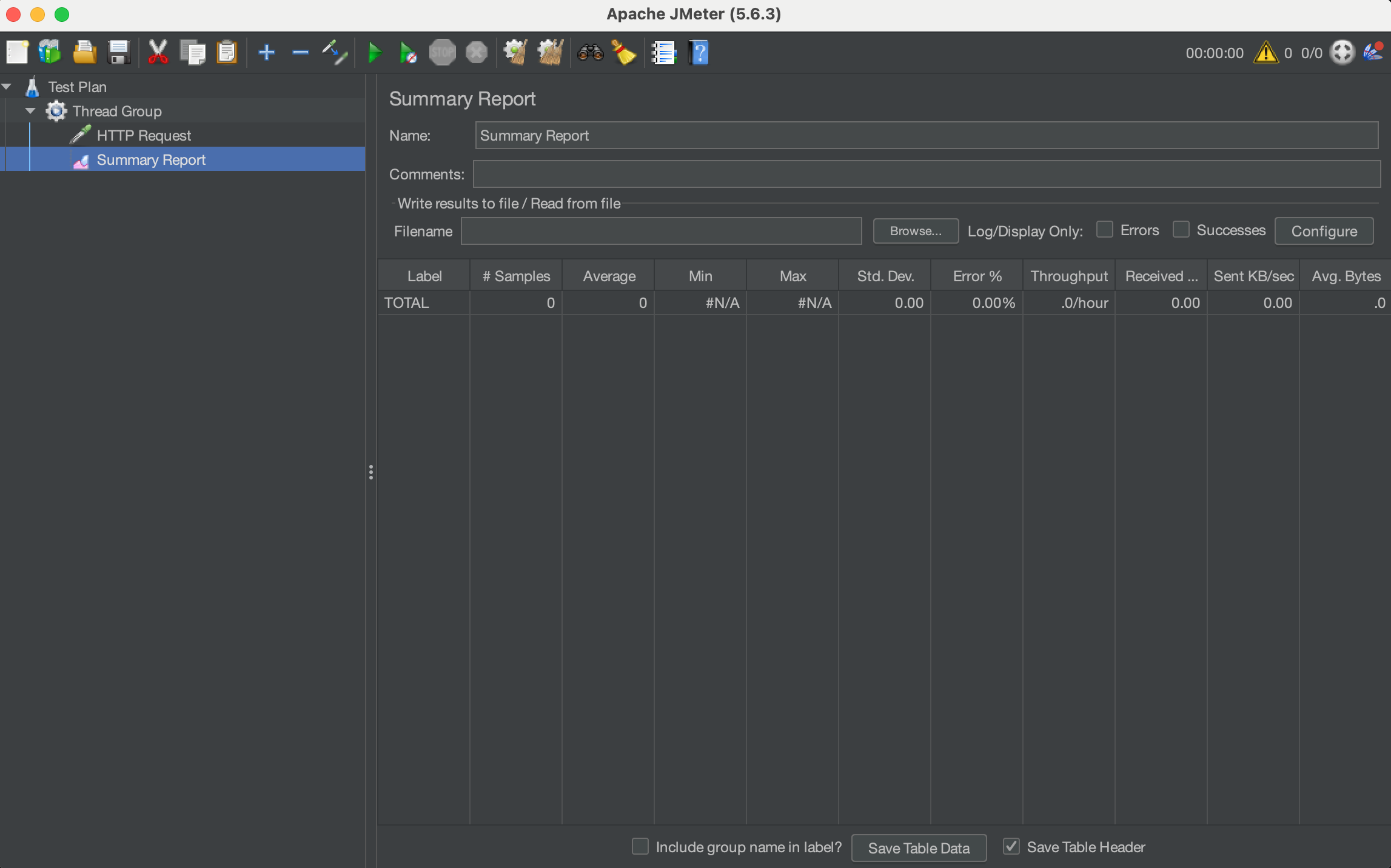Screen dimensions: 1391x868
Task: Click the split pane divider handle
Action: [370, 472]
